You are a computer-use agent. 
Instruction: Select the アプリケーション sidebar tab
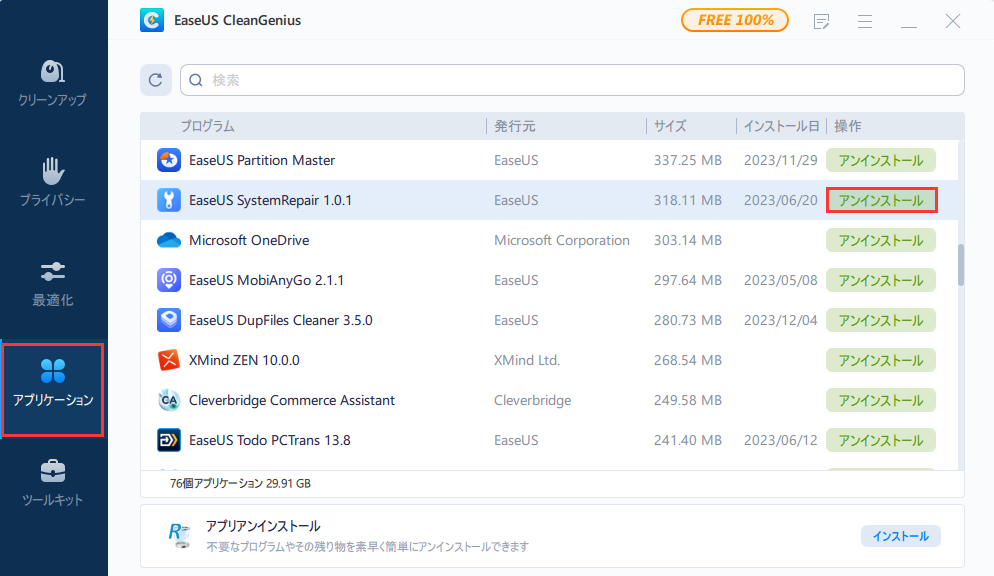click(53, 384)
